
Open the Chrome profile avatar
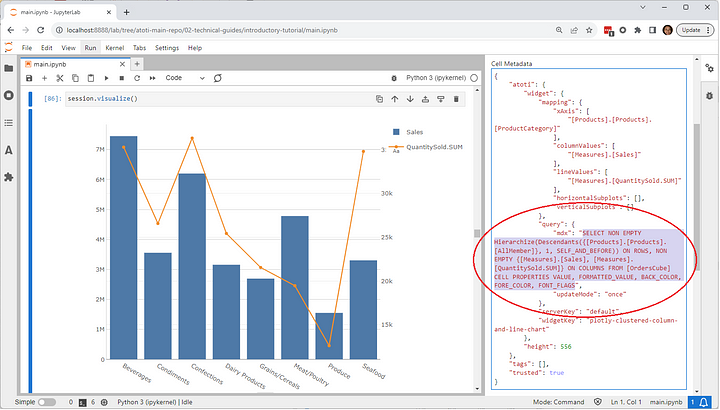click(668, 30)
